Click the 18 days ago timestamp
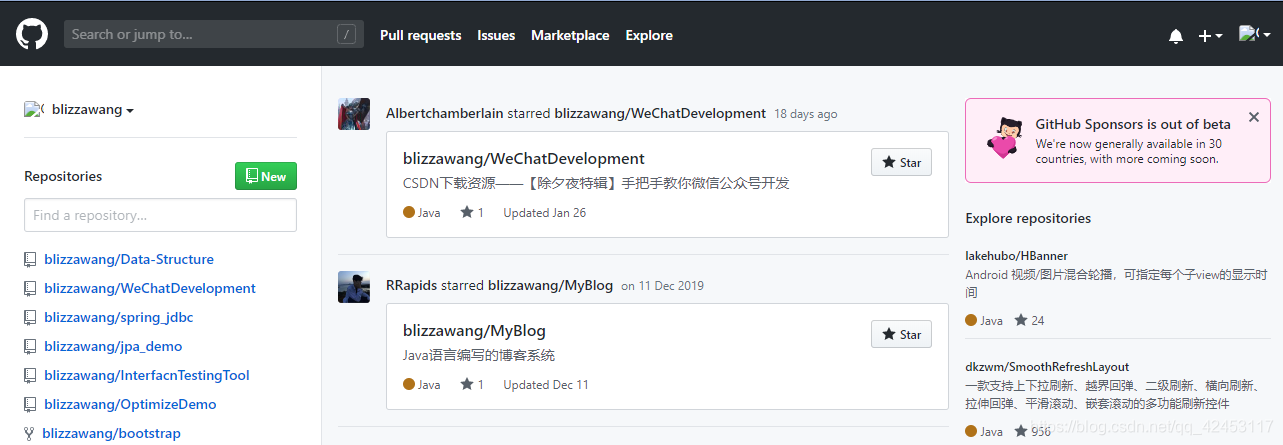 pos(806,114)
